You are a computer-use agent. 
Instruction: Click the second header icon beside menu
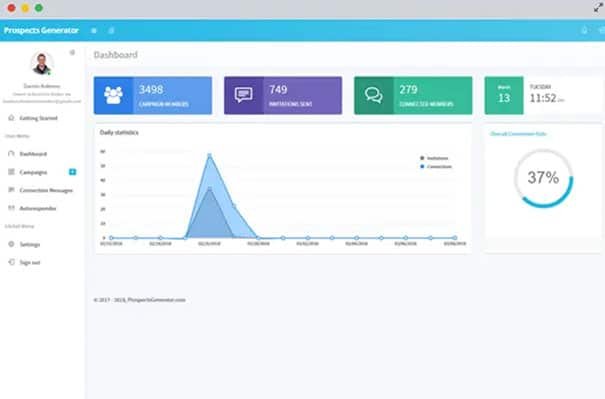[x=112, y=30]
